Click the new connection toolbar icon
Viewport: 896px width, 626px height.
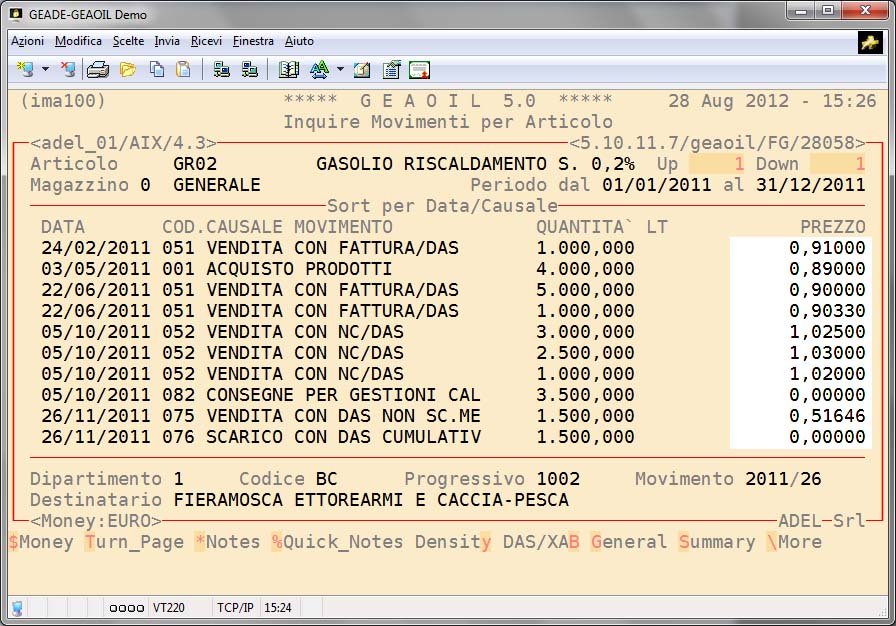coord(25,70)
